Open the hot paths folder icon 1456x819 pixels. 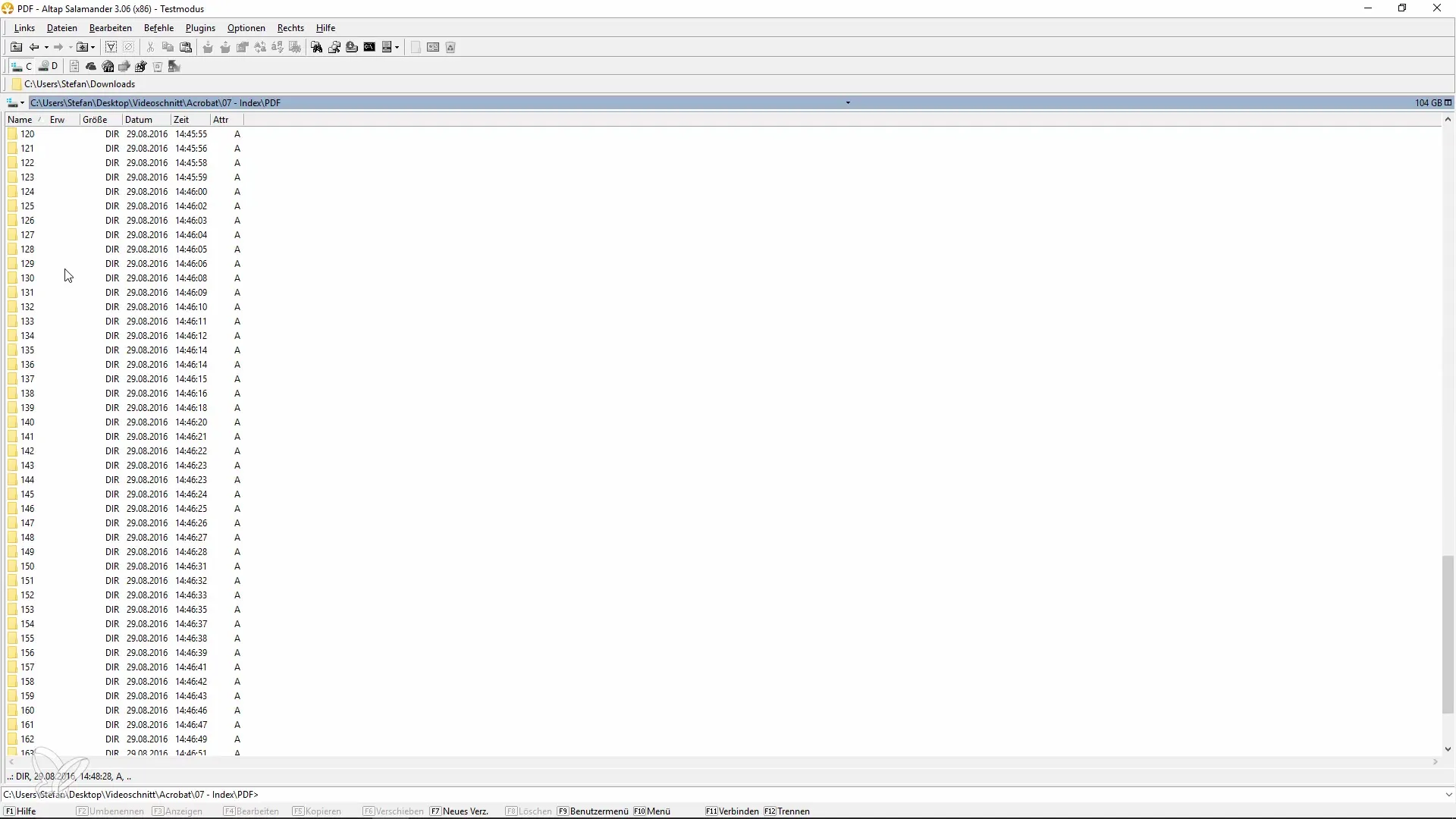tap(82, 47)
